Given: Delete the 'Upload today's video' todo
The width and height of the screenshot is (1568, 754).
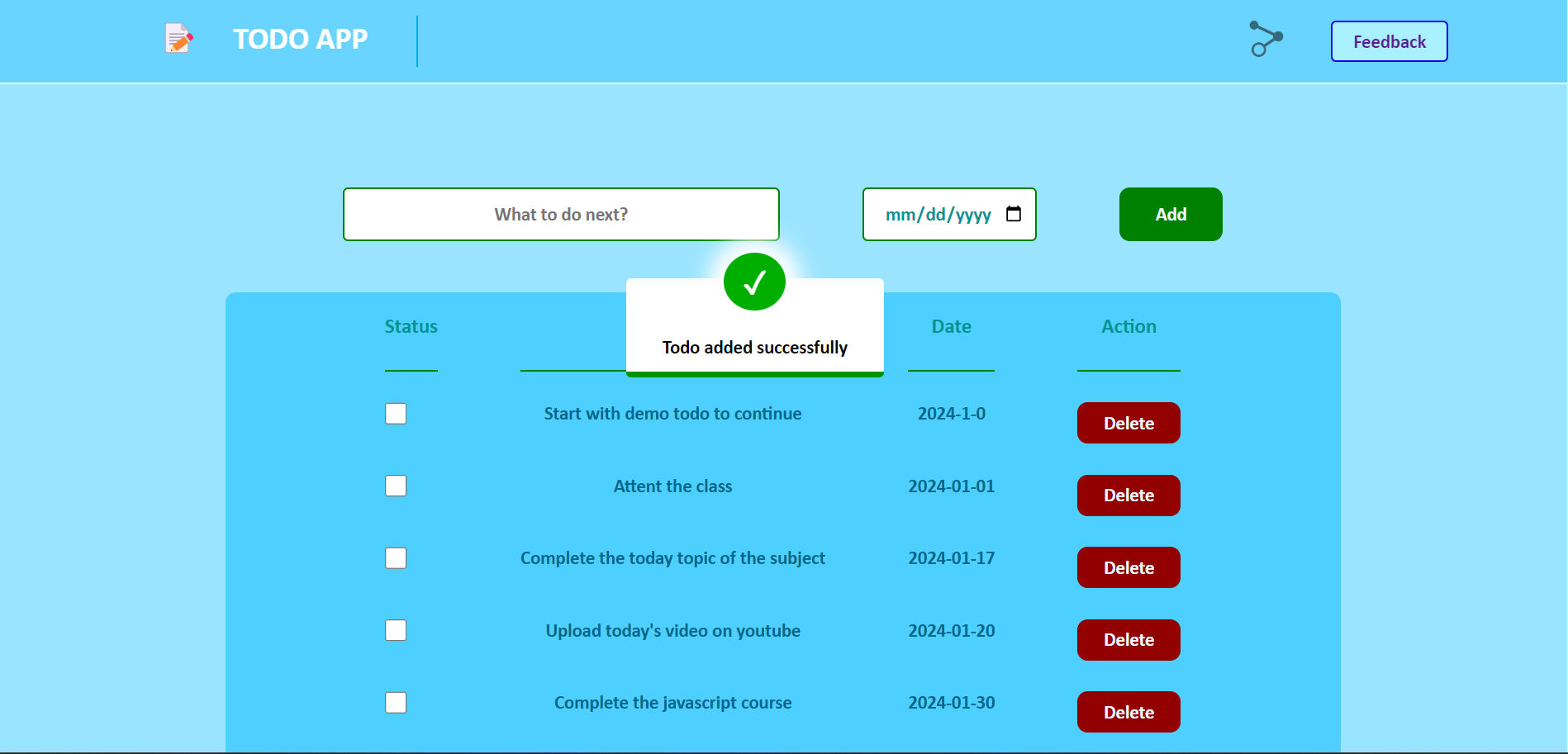Looking at the screenshot, I should pyautogui.click(x=1128, y=640).
